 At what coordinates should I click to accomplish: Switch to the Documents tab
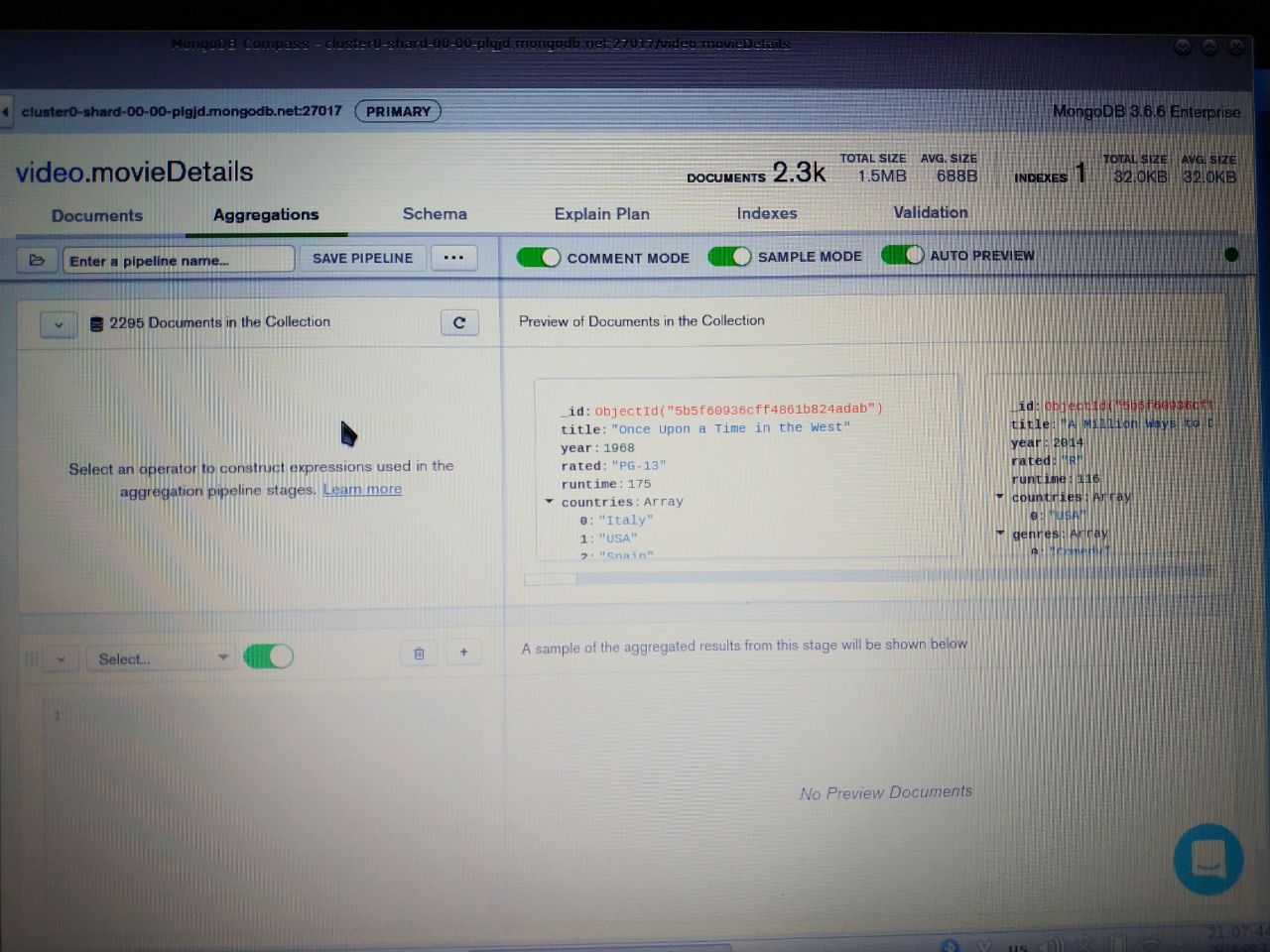[97, 216]
